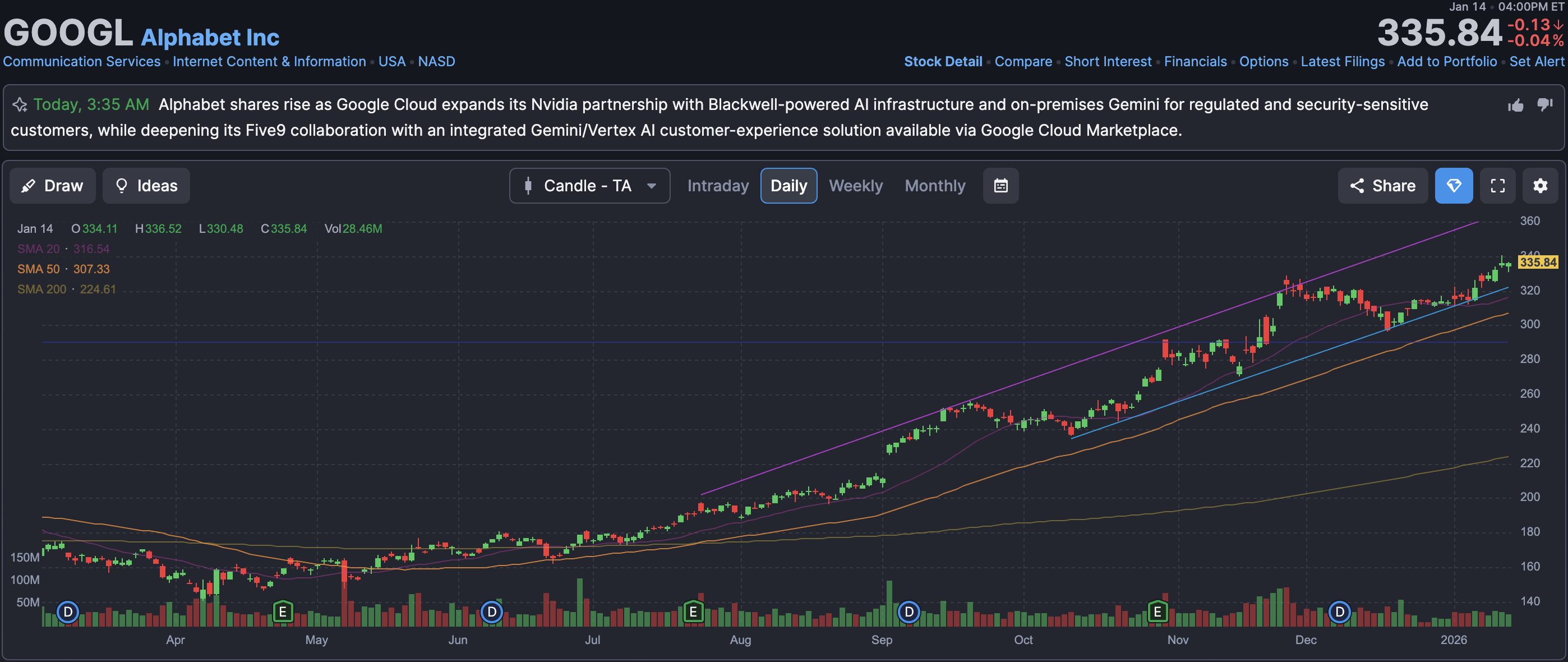
Task: Click the Ideas lightbulb button
Action: (x=146, y=186)
